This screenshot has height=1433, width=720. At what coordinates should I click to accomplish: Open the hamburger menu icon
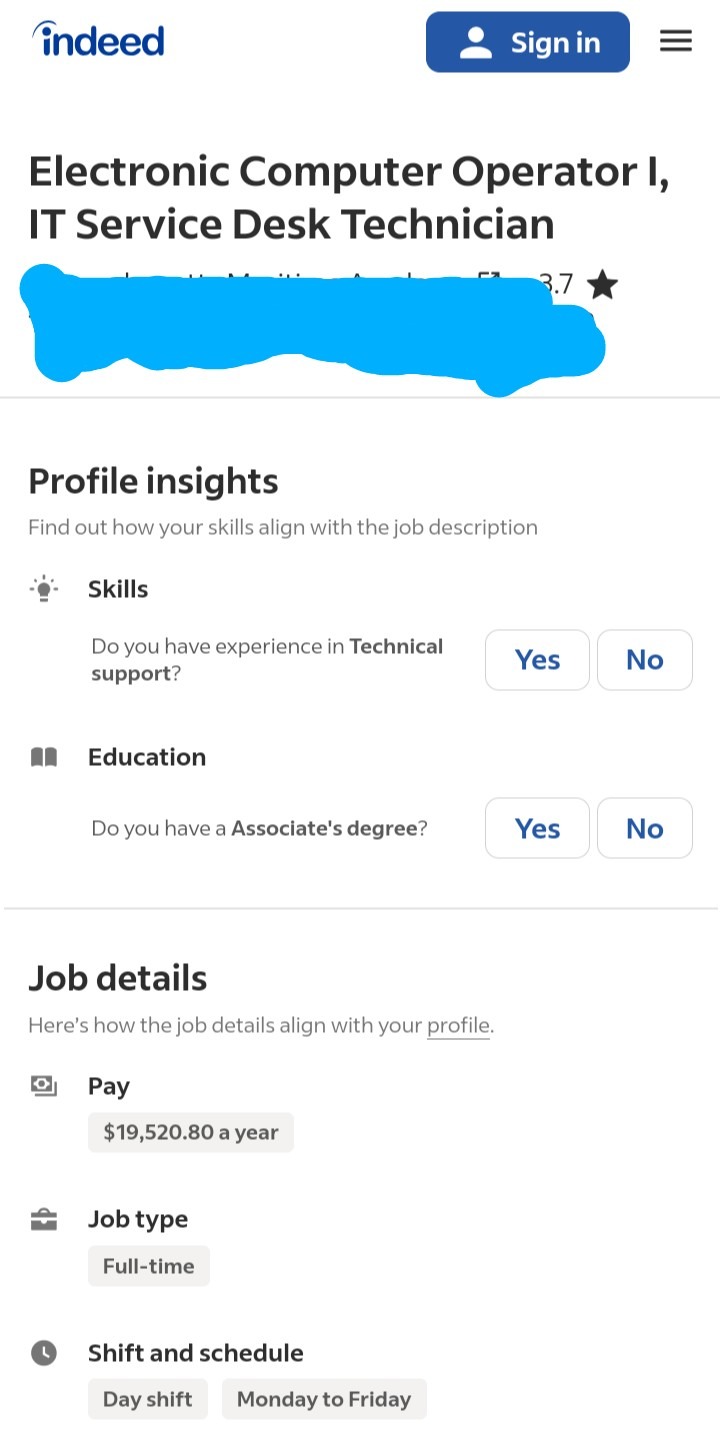[x=676, y=41]
